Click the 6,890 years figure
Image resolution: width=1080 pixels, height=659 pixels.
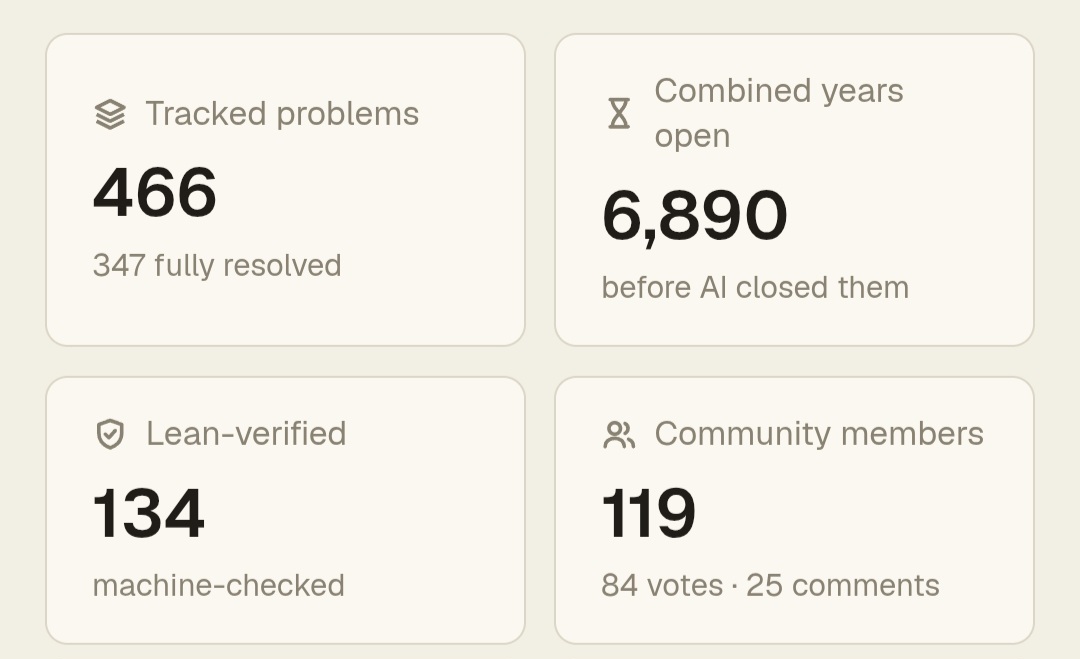pos(694,216)
